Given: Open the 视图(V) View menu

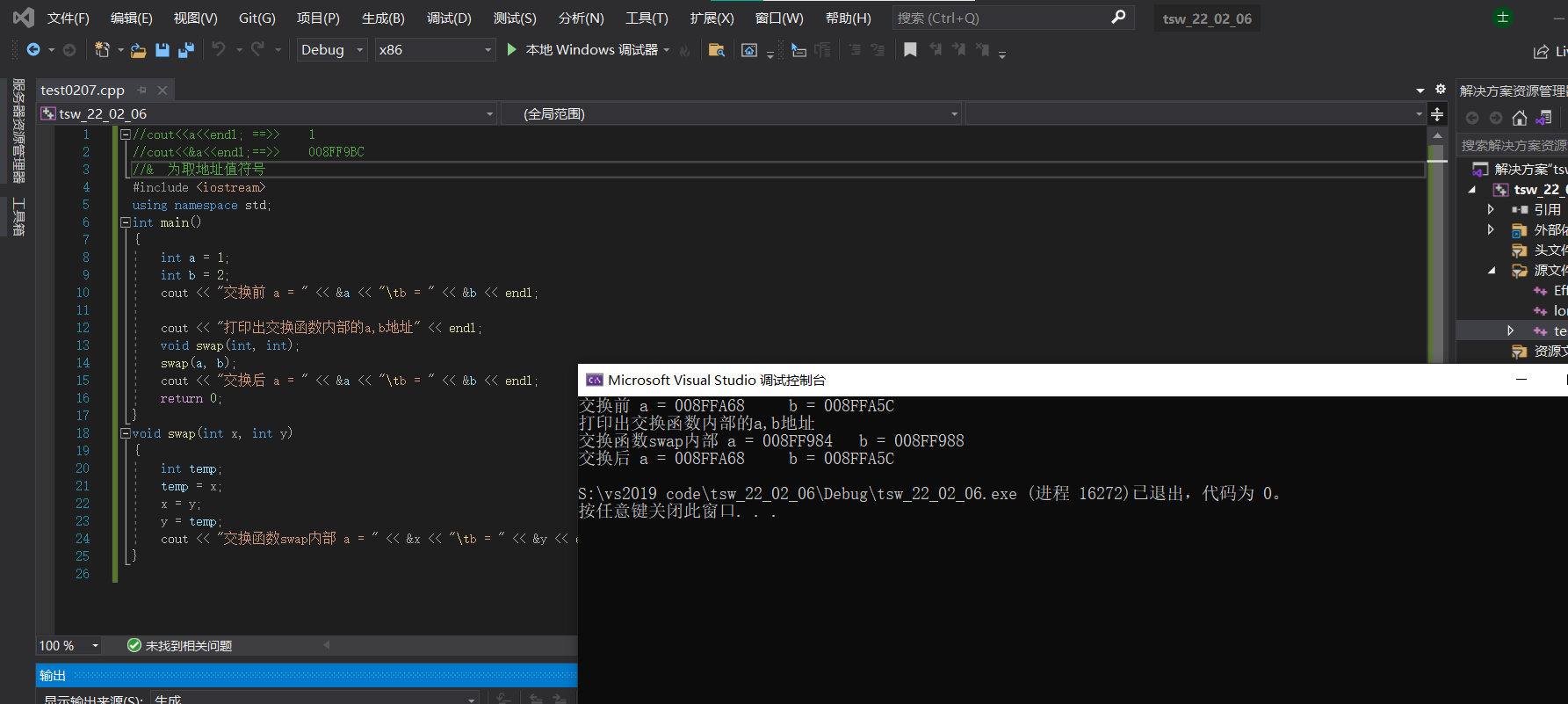Looking at the screenshot, I should (x=195, y=18).
